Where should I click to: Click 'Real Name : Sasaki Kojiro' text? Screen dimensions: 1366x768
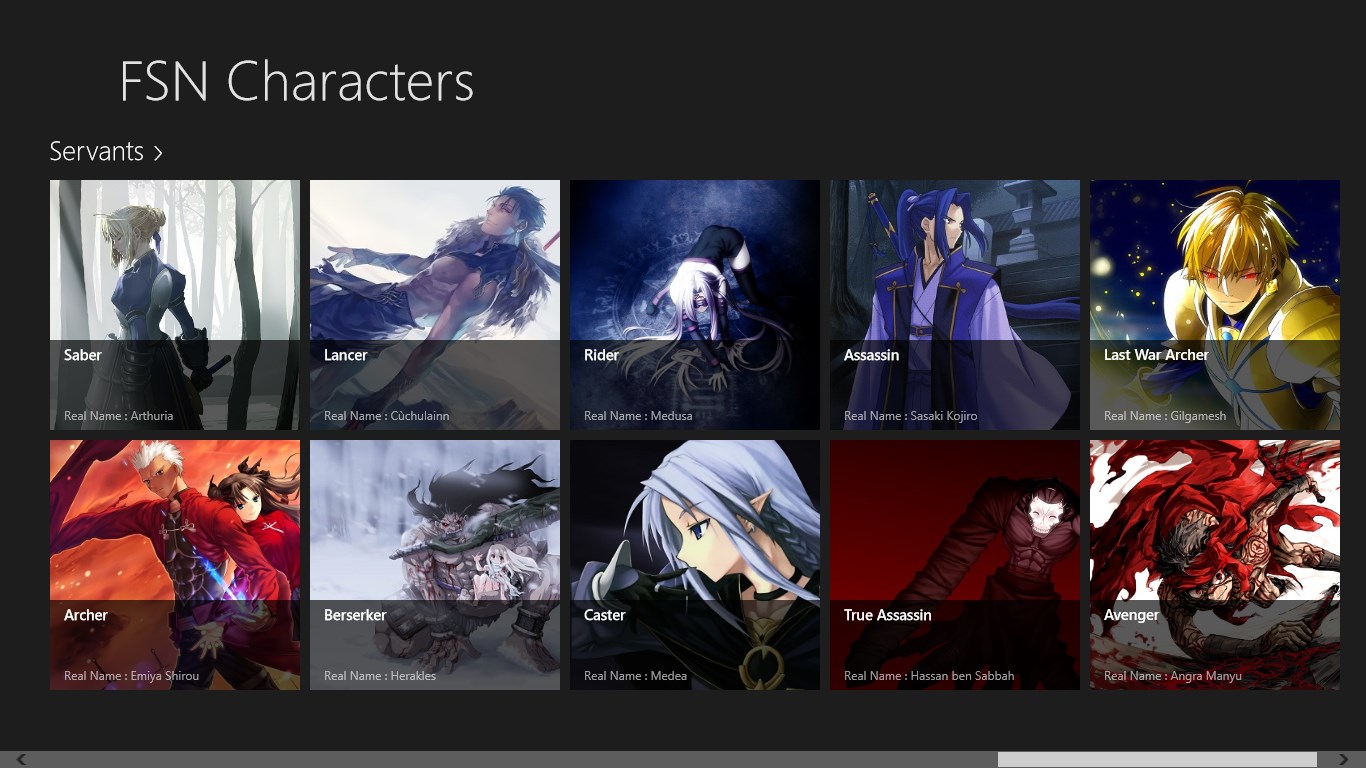pyautogui.click(x=910, y=416)
